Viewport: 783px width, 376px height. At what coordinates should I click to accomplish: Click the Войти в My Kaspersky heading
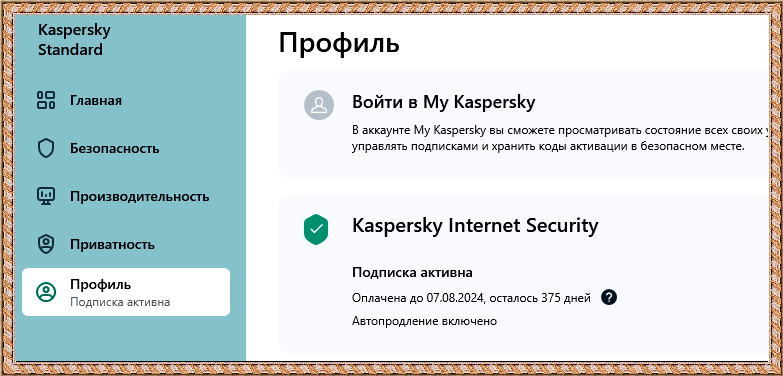click(443, 102)
